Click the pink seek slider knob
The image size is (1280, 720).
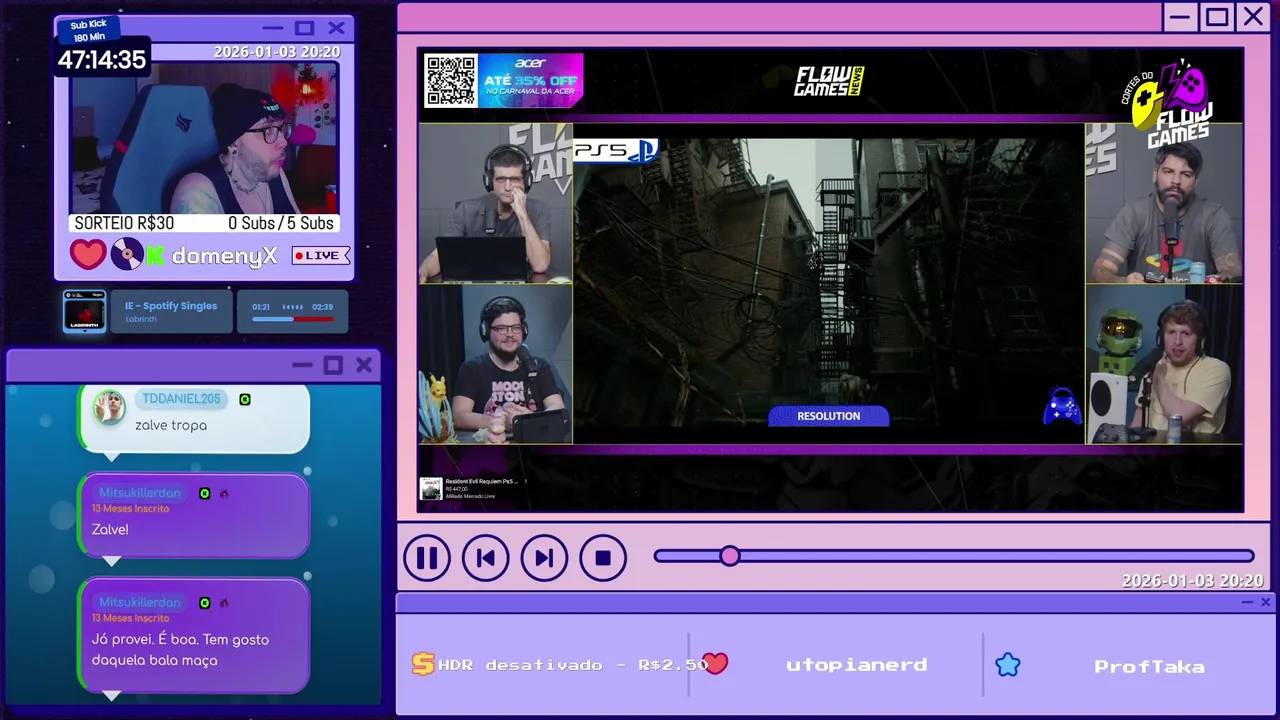click(x=730, y=556)
